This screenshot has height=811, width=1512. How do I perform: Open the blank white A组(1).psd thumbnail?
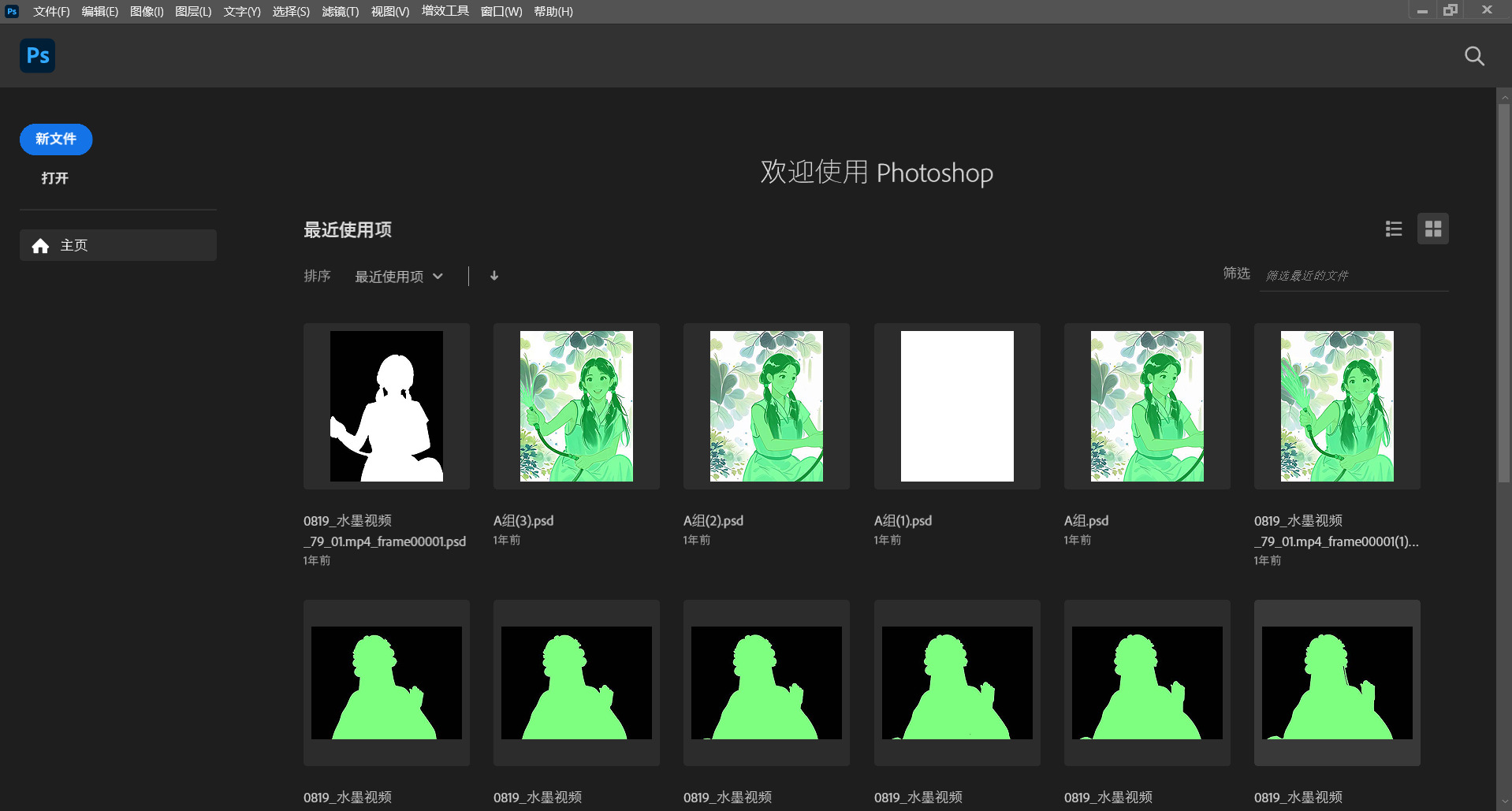957,407
